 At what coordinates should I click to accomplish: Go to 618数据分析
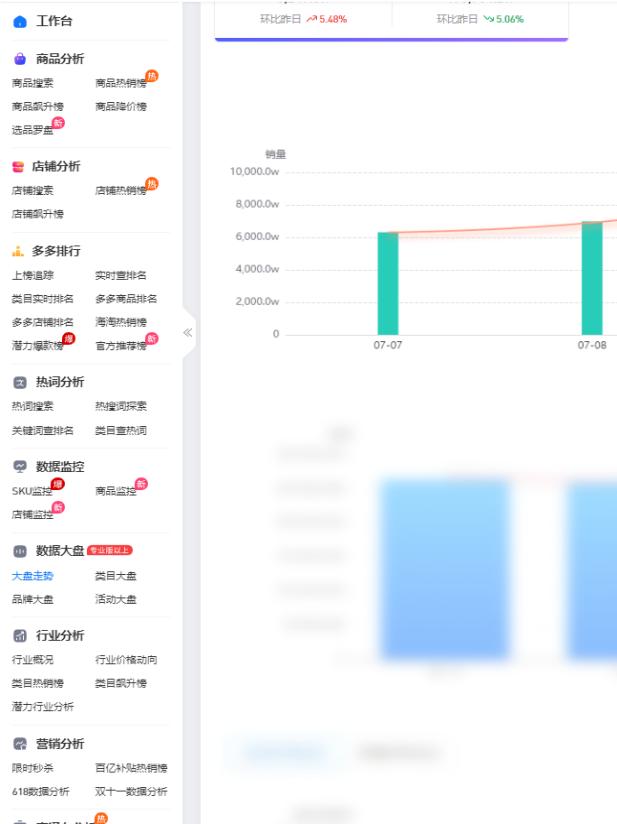40,792
